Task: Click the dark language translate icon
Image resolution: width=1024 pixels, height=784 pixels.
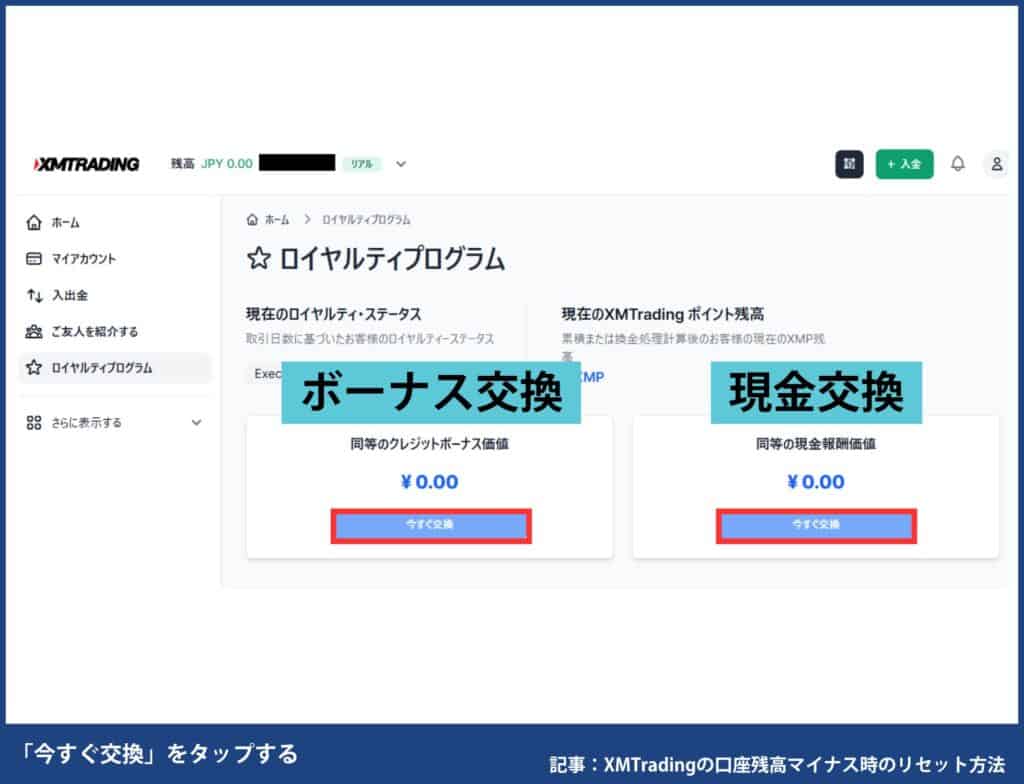Action: tap(849, 164)
